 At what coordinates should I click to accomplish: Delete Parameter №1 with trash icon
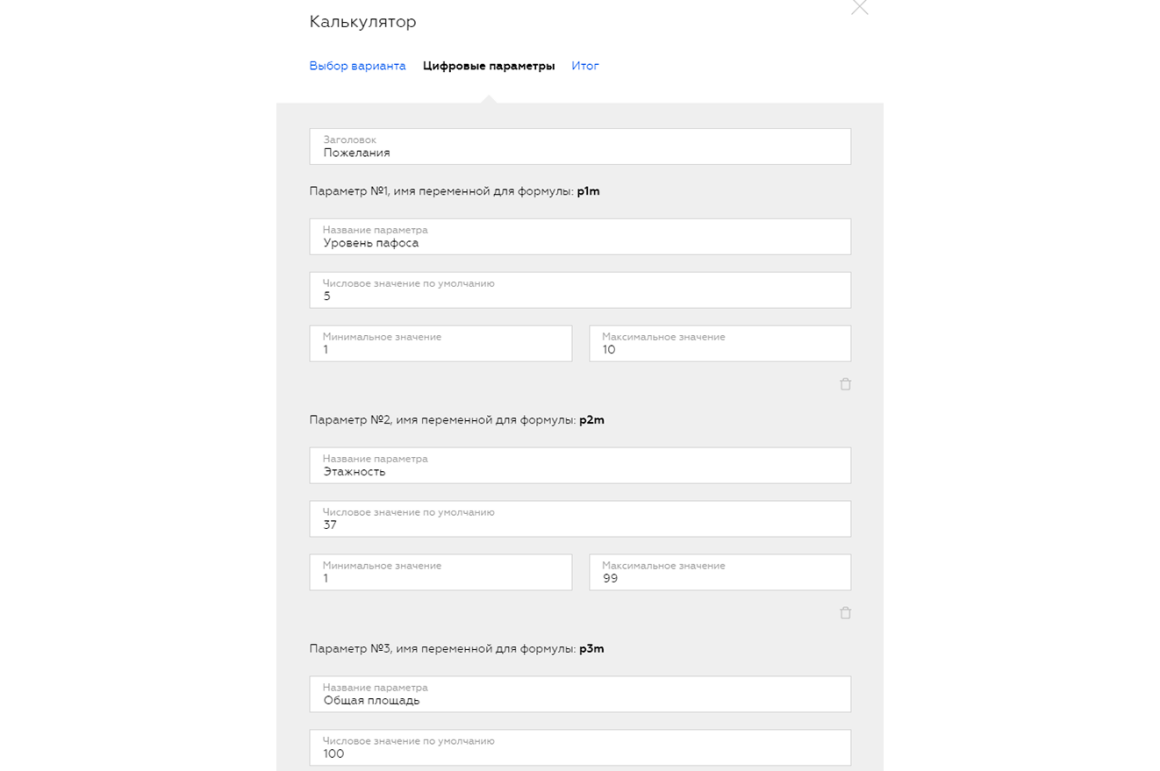pyautogui.click(x=845, y=384)
